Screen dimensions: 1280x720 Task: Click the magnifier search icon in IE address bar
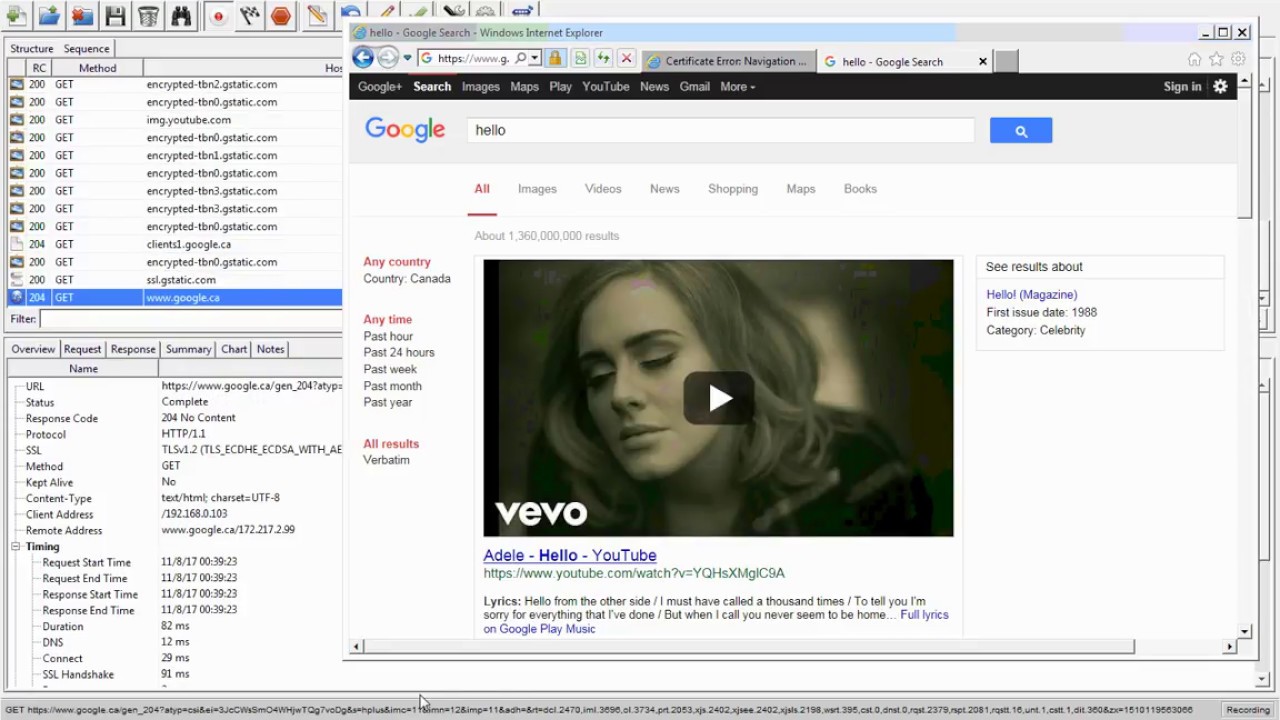[x=521, y=58]
